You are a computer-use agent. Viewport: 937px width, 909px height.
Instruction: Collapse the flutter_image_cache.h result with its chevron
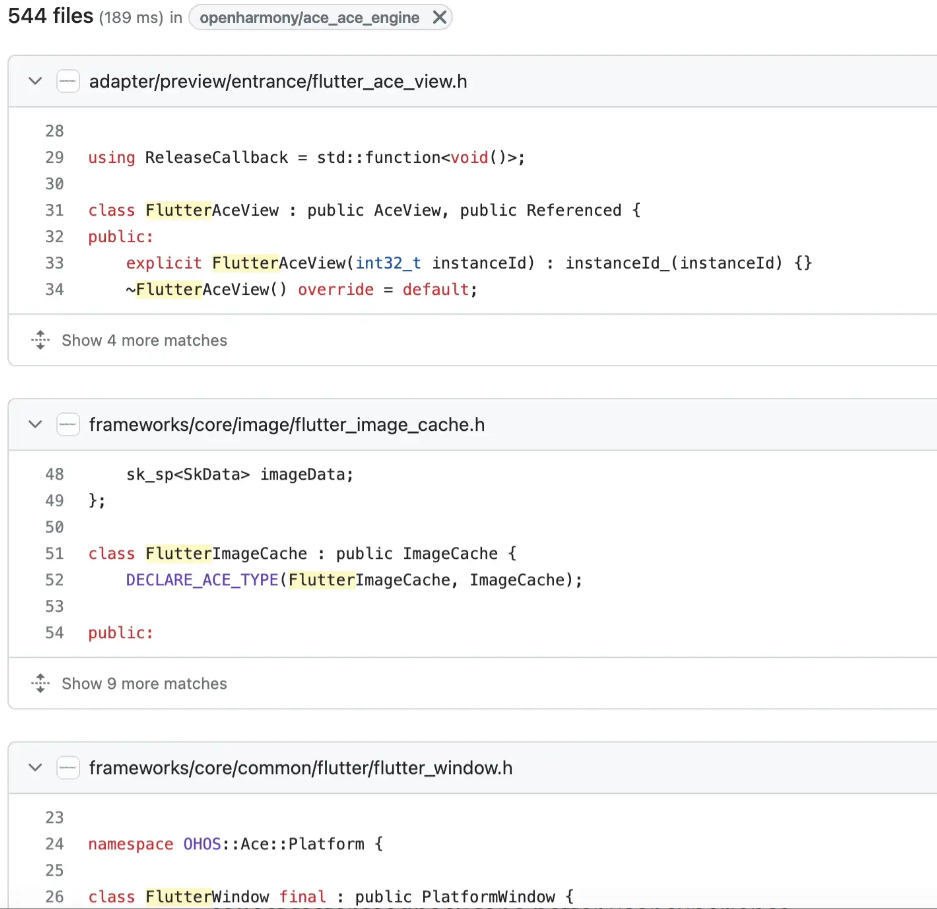[x=35, y=425]
